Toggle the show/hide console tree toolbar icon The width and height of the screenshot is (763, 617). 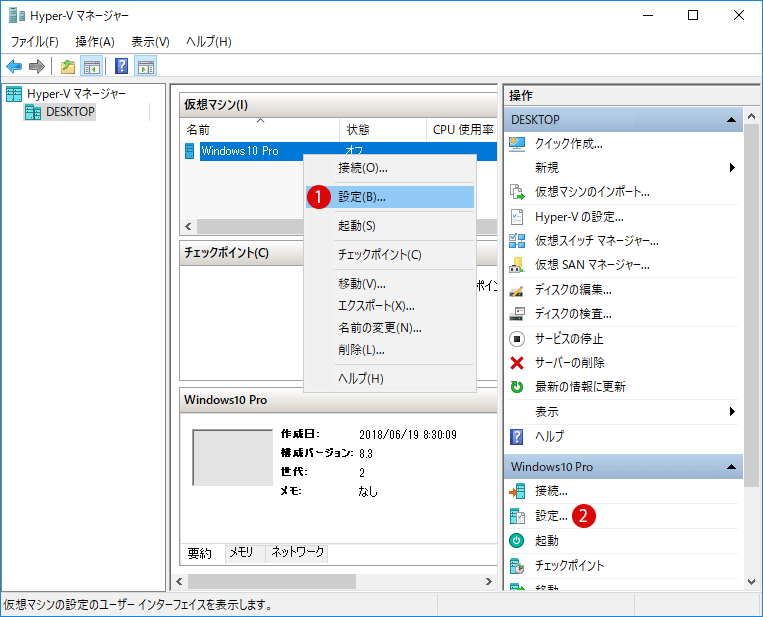pyautogui.click(x=91, y=66)
